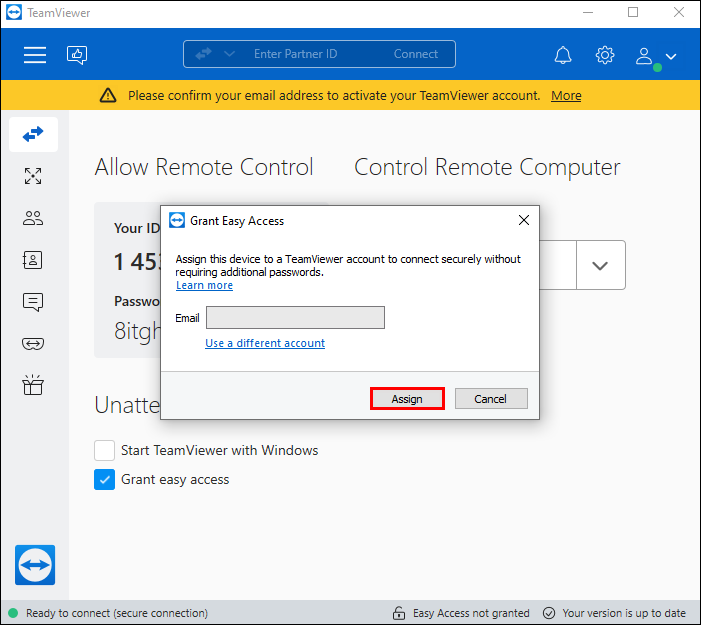Open the Chat sidebar icon
Image resolution: width=701 pixels, height=625 pixels.
33,302
